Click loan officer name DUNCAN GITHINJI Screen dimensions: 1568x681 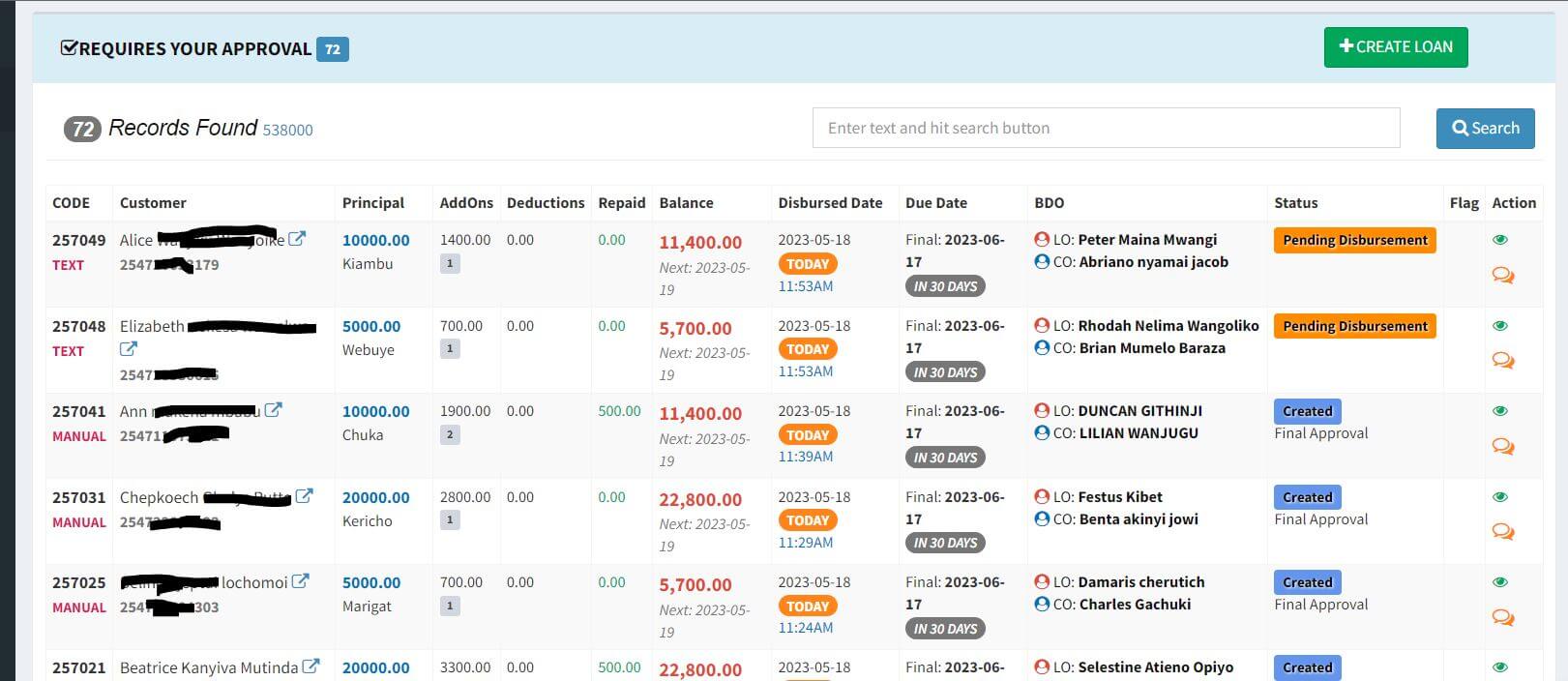pos(1140,411)
